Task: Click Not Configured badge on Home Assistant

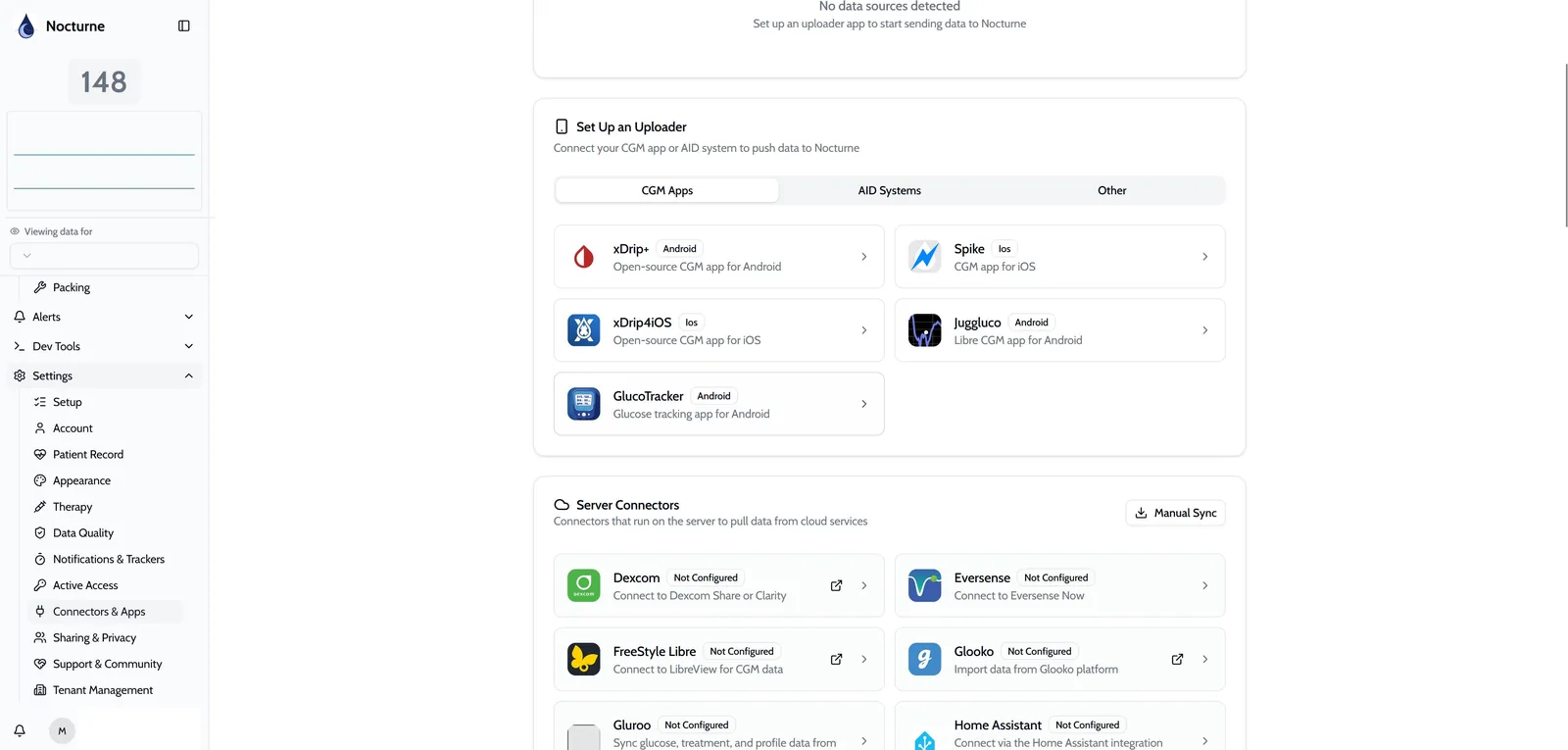Action: tap(1088, 725)
